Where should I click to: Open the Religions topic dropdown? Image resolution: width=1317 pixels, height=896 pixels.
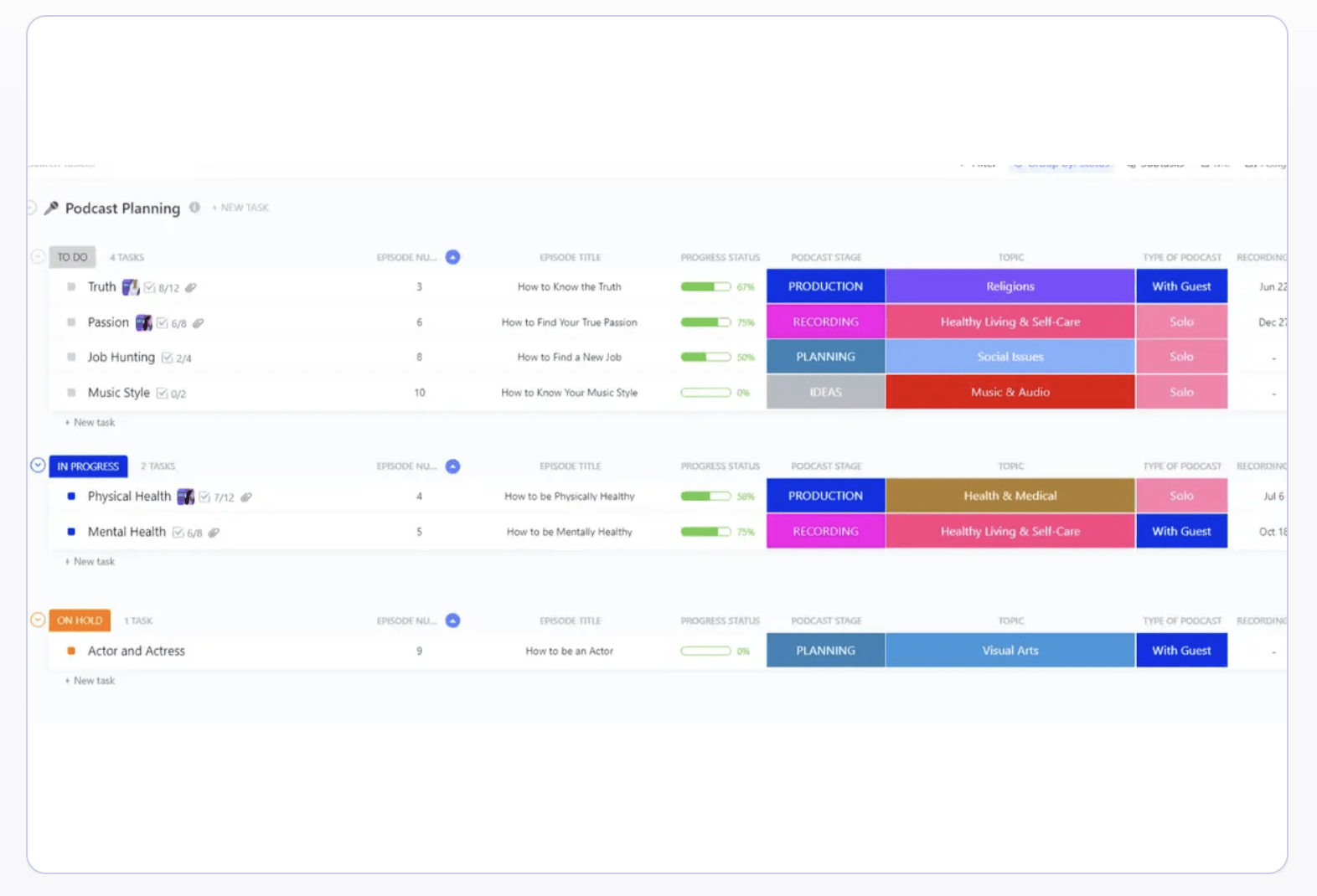pyautogui.click(x=1010, y=286)
